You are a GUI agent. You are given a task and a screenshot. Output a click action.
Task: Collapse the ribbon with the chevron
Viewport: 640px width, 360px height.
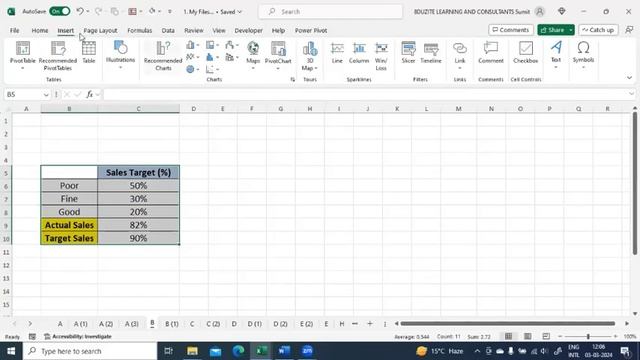(x=629, y=78)
